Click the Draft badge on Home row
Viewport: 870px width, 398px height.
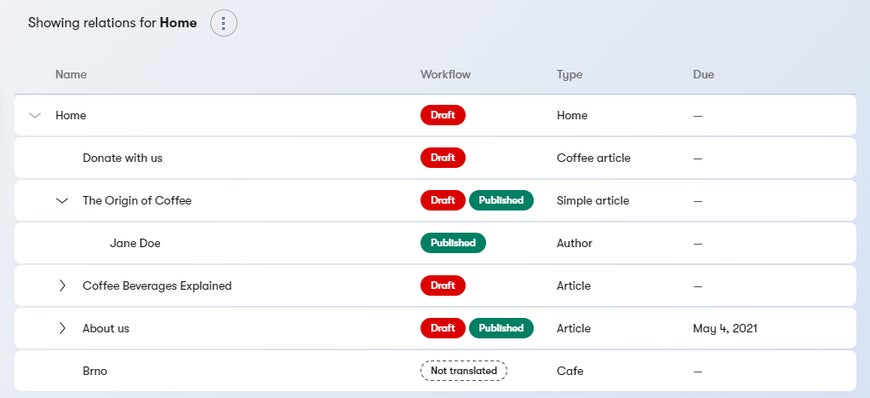443,115
